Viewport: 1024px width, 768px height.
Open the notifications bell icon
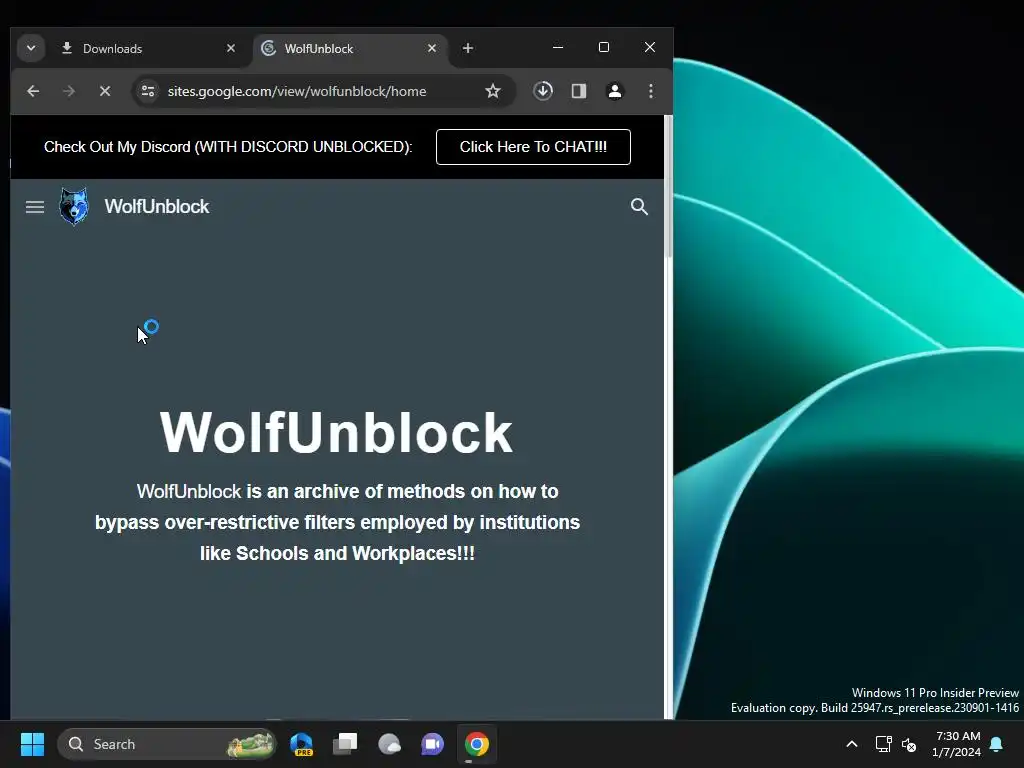(997, 744)
